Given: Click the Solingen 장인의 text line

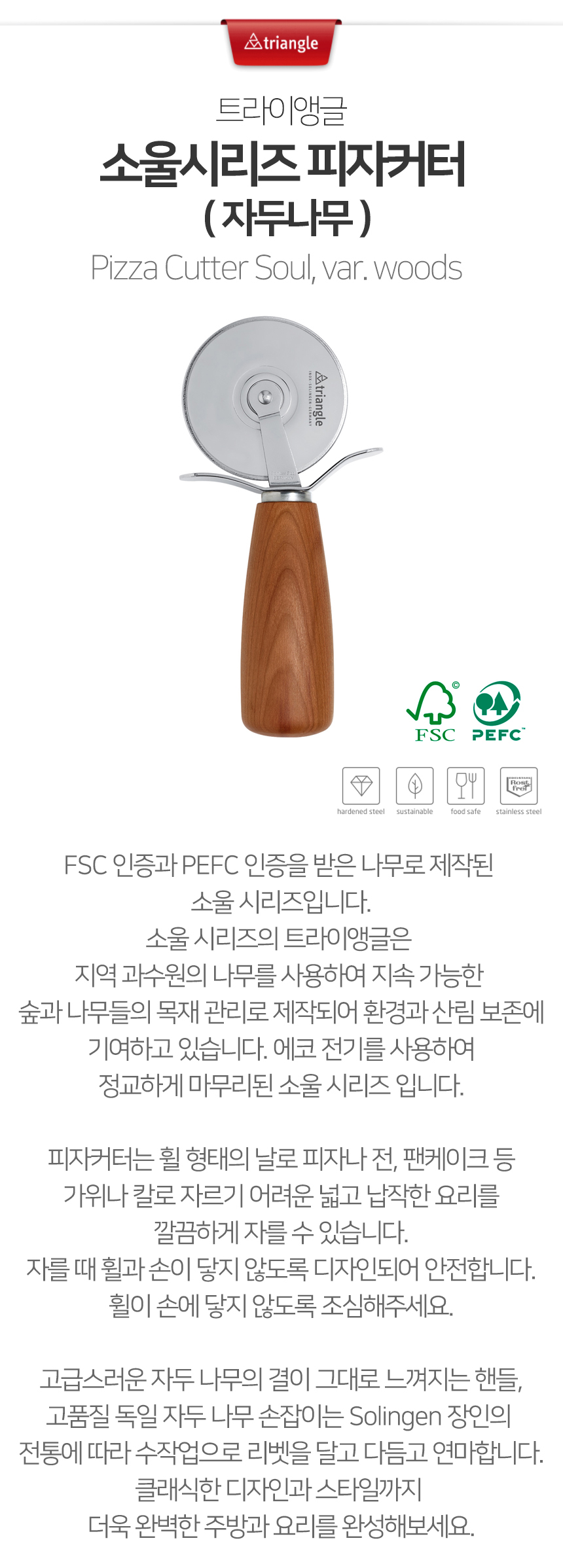Looking at the screenshot, I should pos(278,1416).
